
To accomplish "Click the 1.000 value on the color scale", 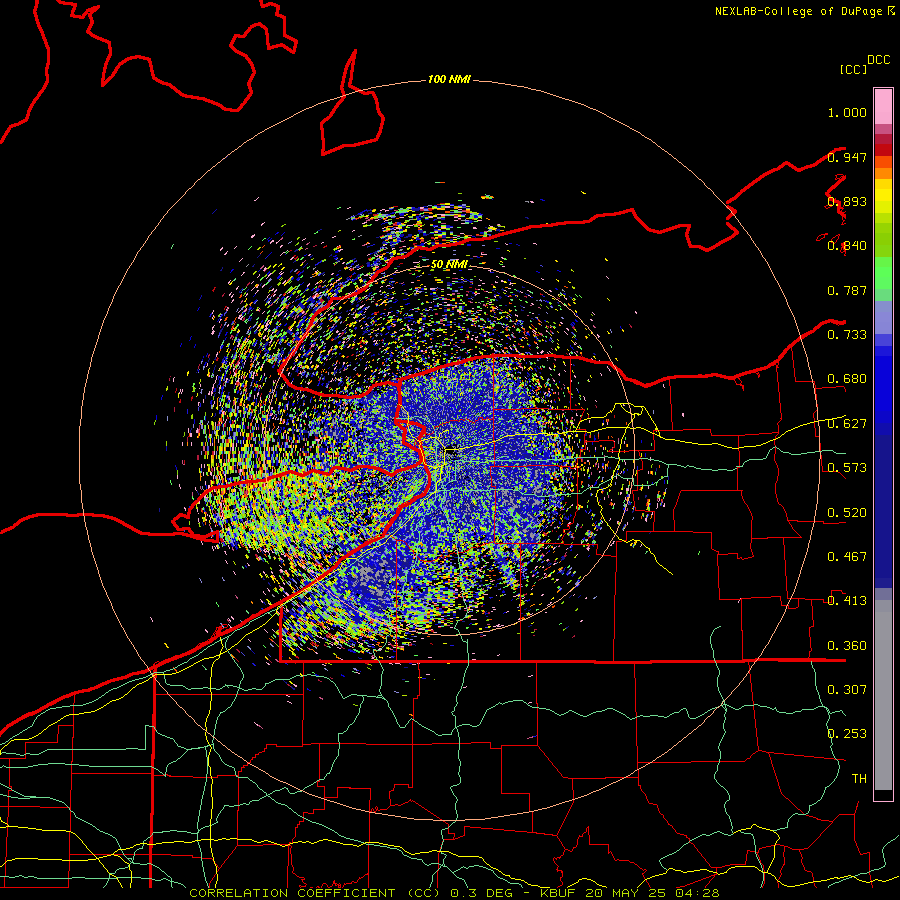I will [x=847, y=112].
